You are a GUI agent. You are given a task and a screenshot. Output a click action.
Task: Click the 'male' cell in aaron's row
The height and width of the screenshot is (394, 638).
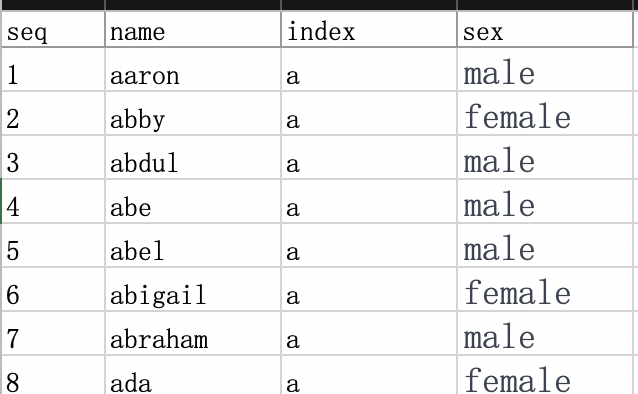click(x=545, y=70)
